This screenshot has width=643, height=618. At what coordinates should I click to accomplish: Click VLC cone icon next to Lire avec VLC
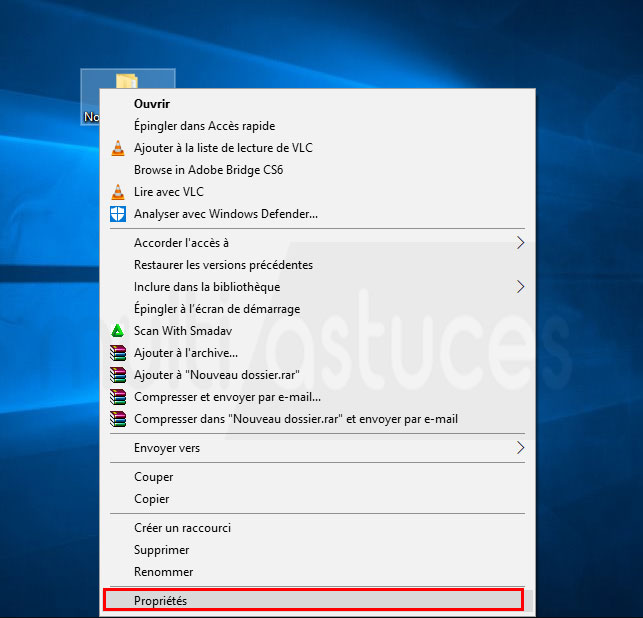pyautogui.click(x=117, y=192)
